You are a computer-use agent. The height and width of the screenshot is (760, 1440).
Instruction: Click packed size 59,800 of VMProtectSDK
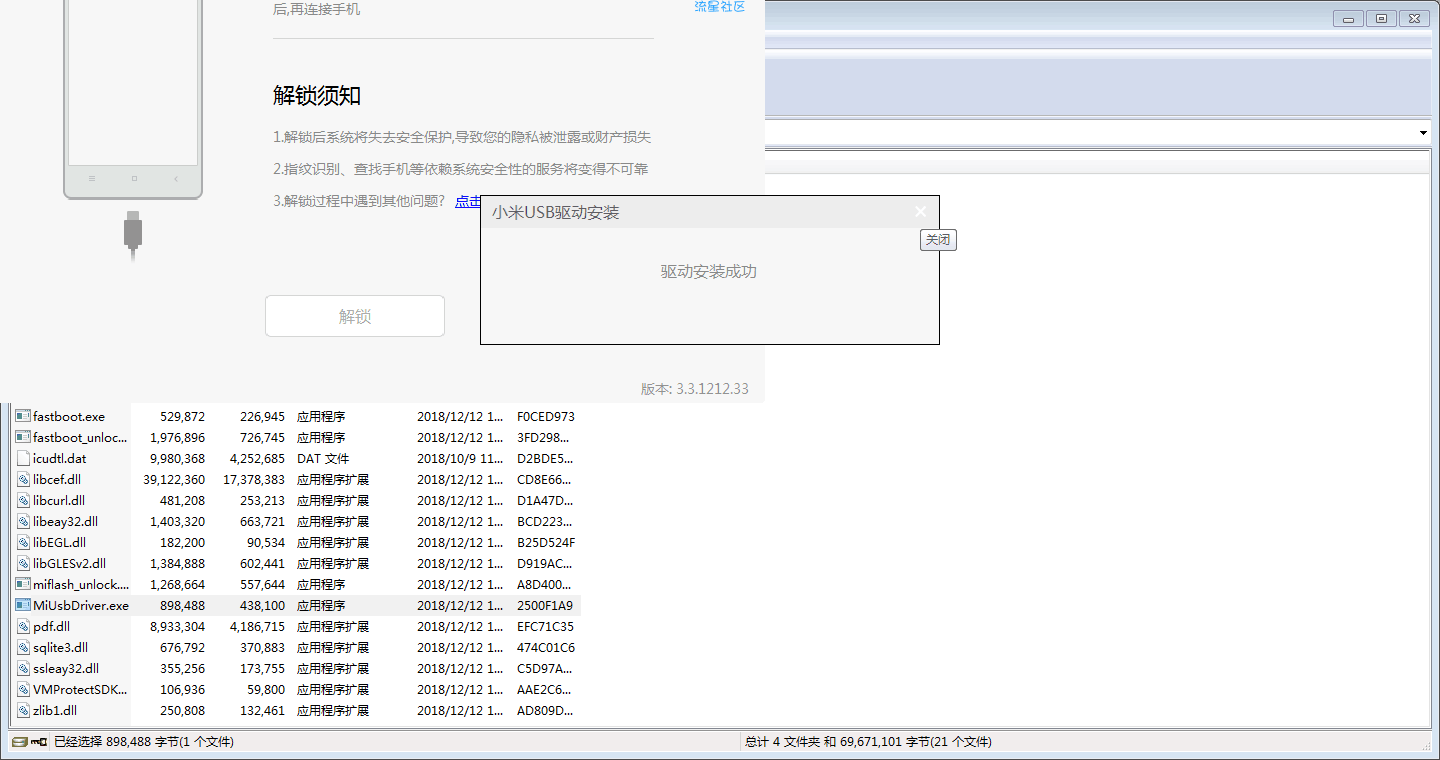point(264,689)
